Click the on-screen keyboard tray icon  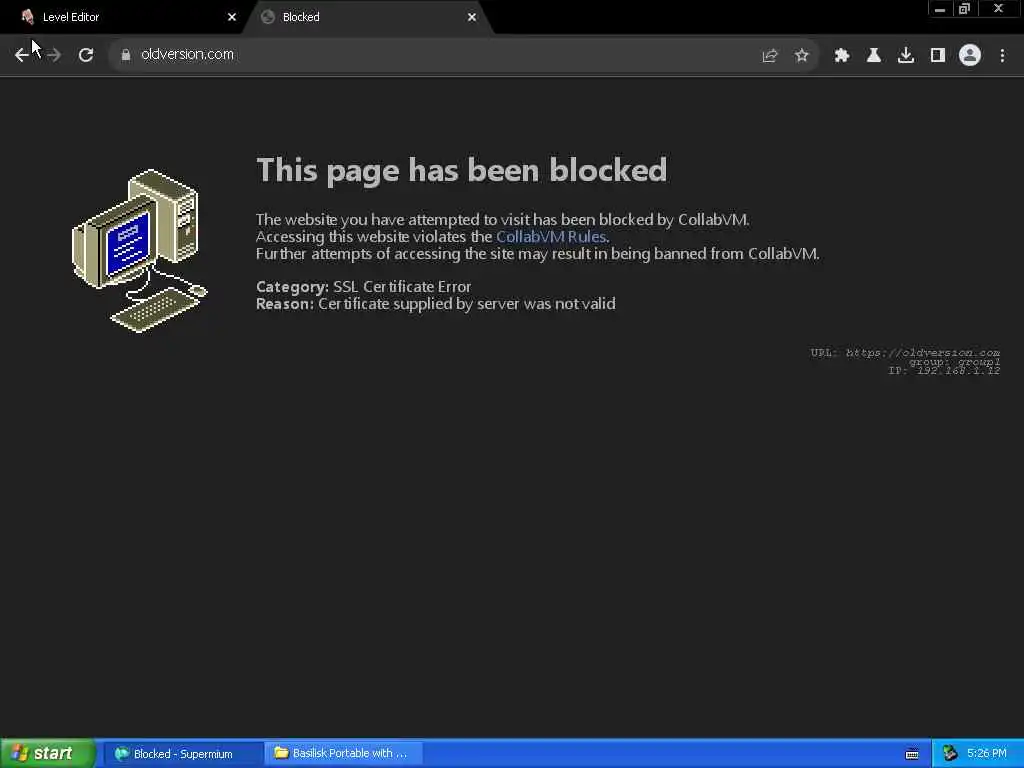coord(912,754)
